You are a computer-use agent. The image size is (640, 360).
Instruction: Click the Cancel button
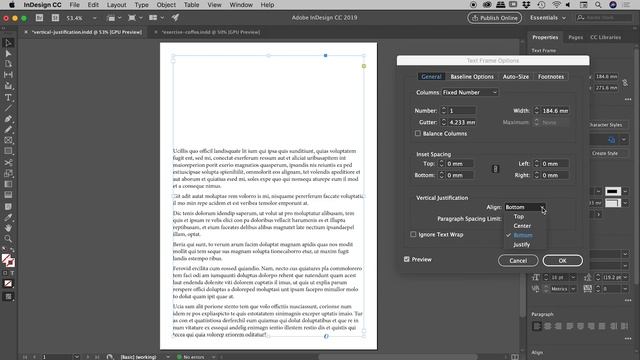[x=518, y=261]
